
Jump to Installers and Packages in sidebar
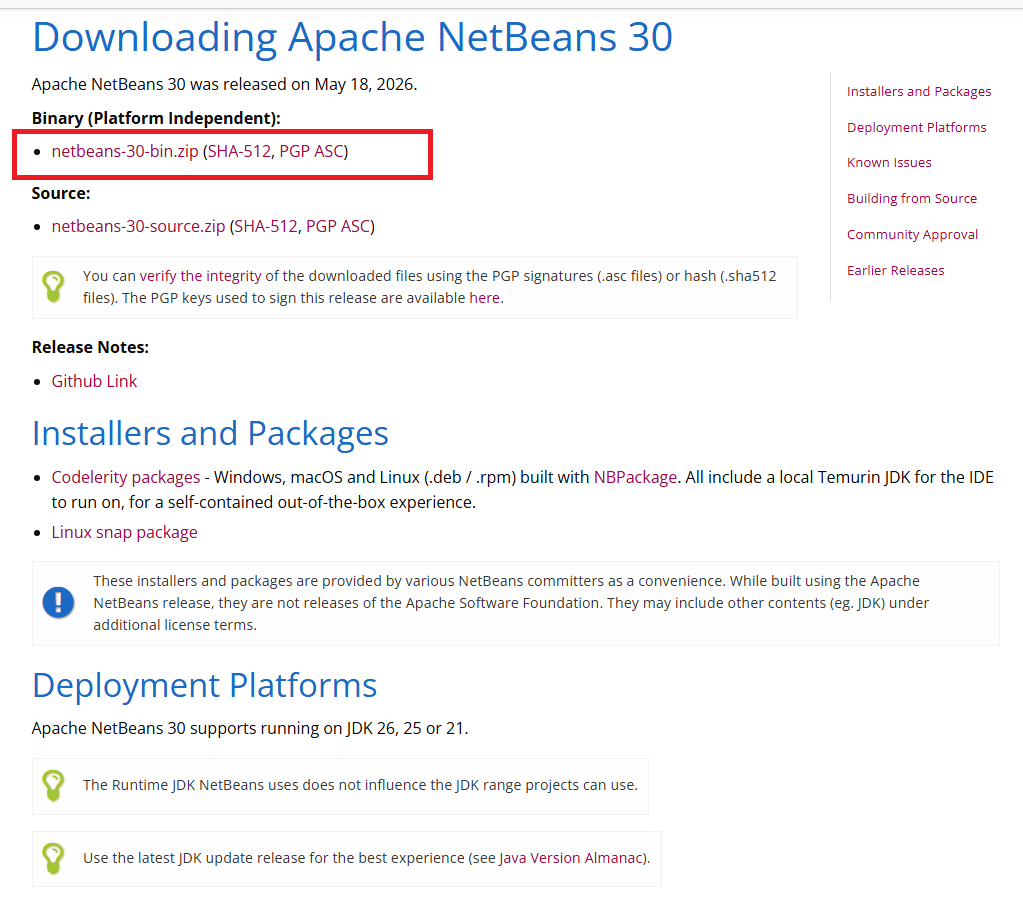(x=919, y=91)
